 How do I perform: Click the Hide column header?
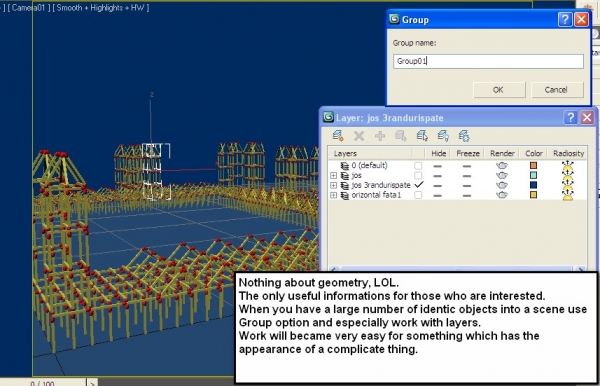tap(439, 153)
